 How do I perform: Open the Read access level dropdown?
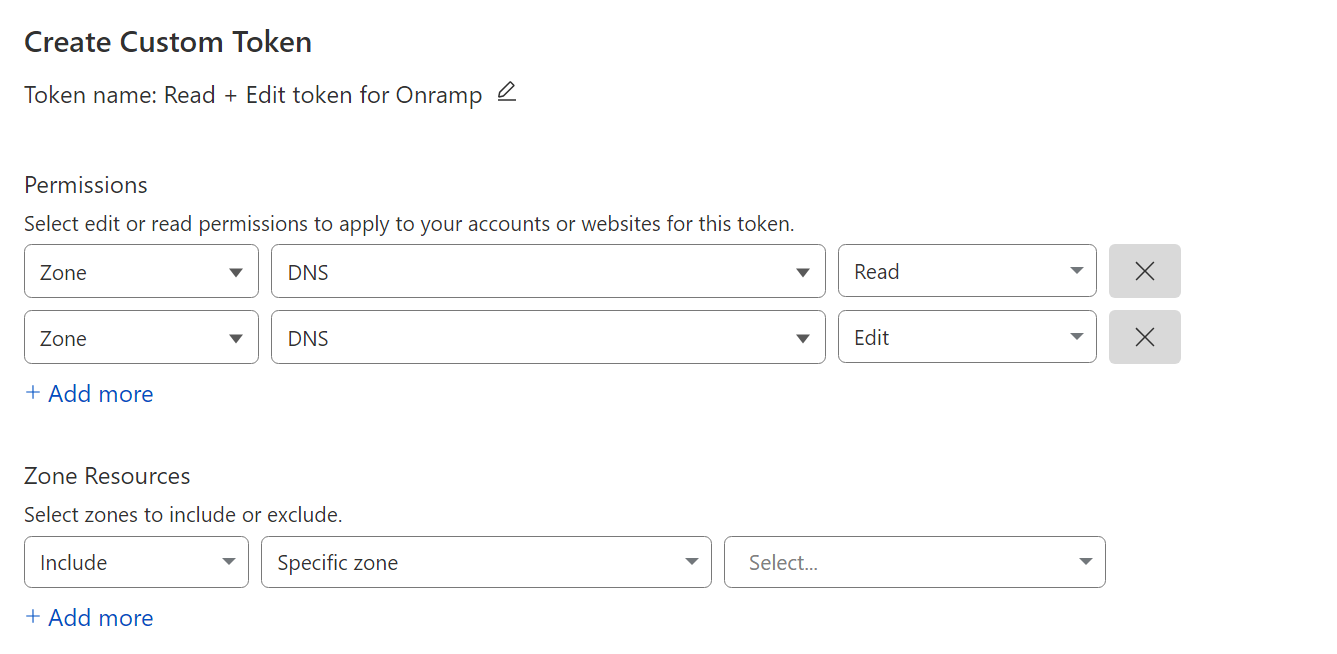tap(967, 271)
